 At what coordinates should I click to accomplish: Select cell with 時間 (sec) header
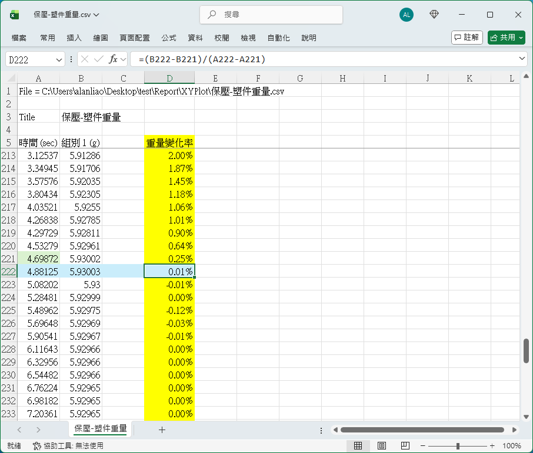click(x=38, y=143)
